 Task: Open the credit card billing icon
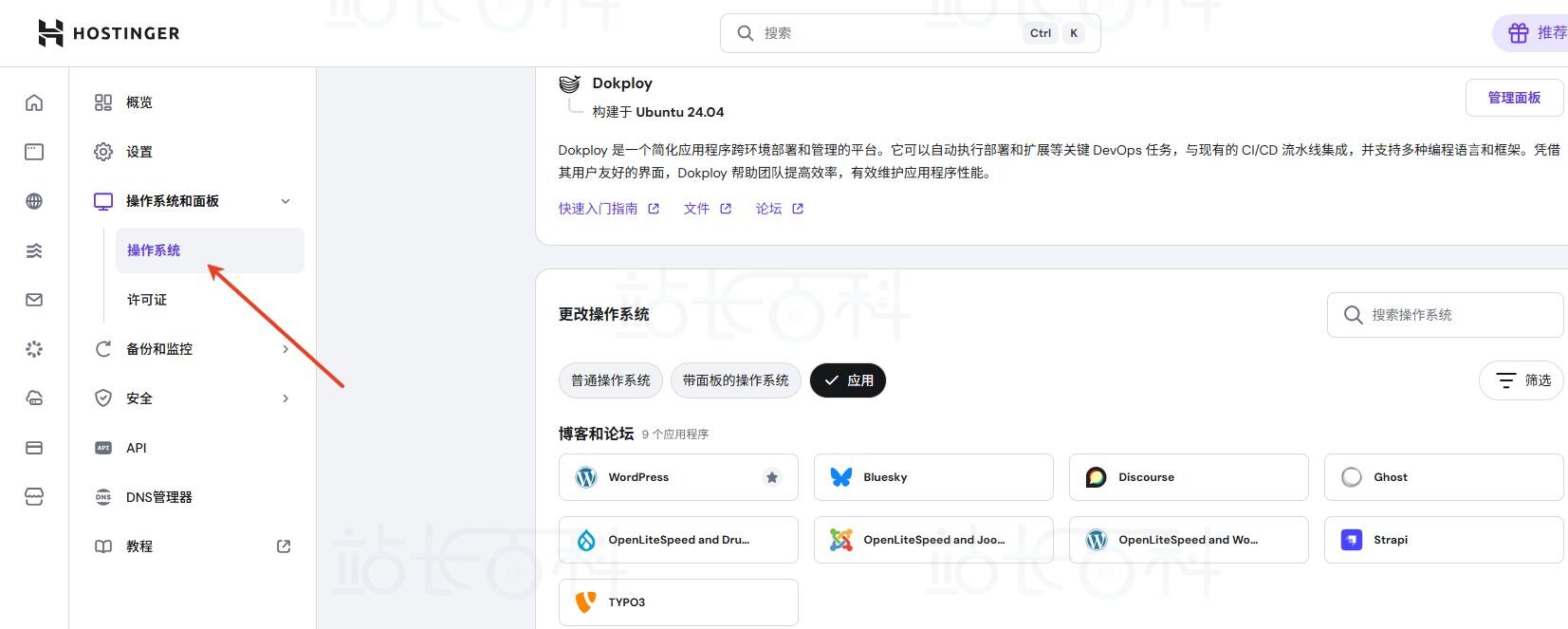(x=34, y=448)
